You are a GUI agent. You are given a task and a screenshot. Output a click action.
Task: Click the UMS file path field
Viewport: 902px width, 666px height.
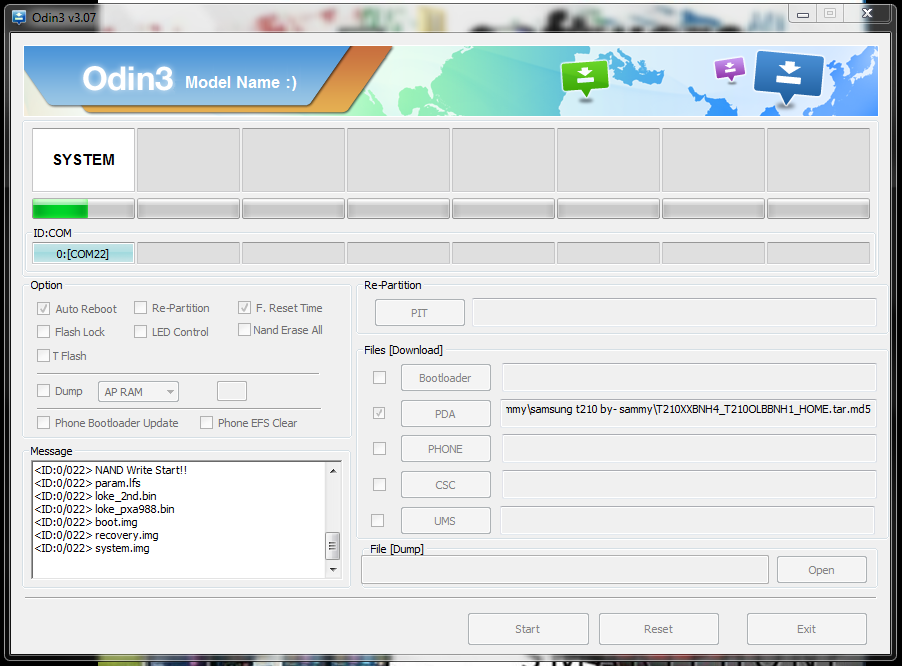point(687,520)
